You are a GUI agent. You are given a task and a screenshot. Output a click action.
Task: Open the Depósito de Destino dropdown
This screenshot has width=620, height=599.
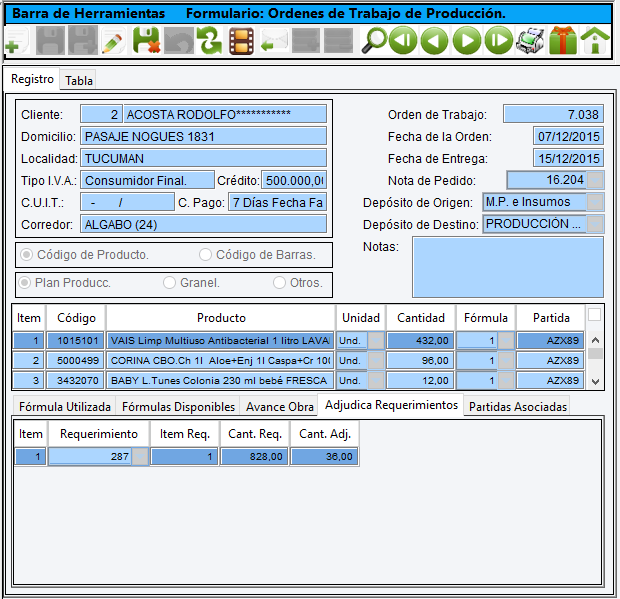click(x=595, y=224)
